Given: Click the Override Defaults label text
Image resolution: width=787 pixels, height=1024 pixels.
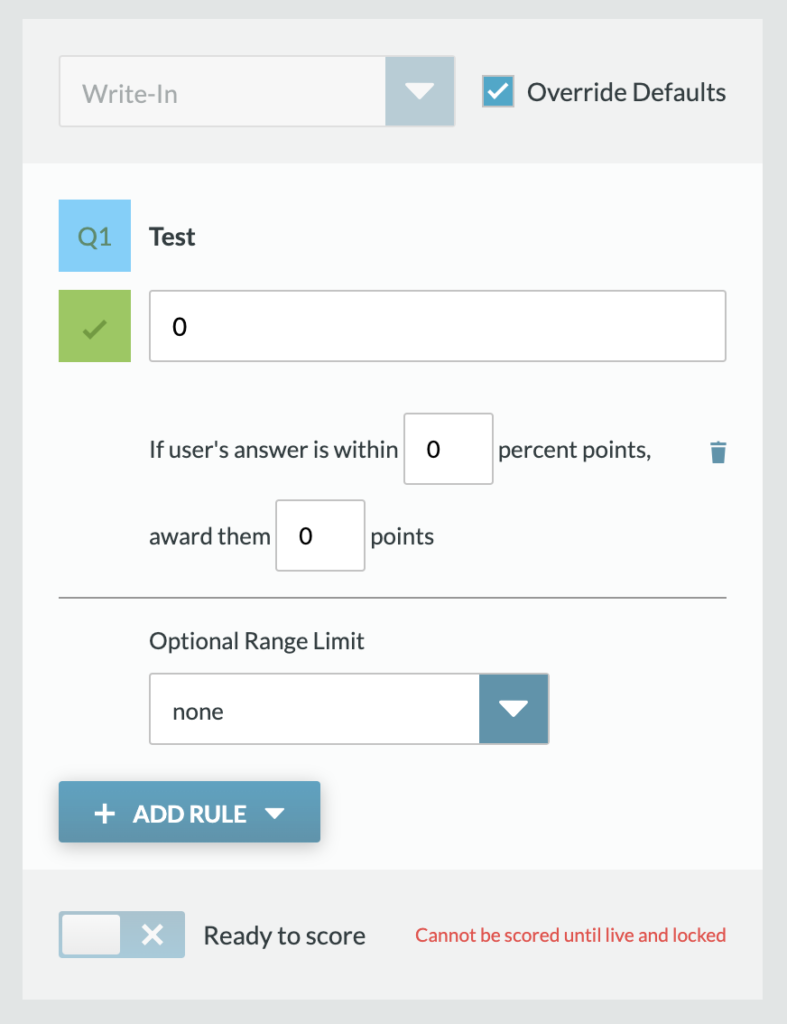Looking at the screenshot, I should 626,92.
